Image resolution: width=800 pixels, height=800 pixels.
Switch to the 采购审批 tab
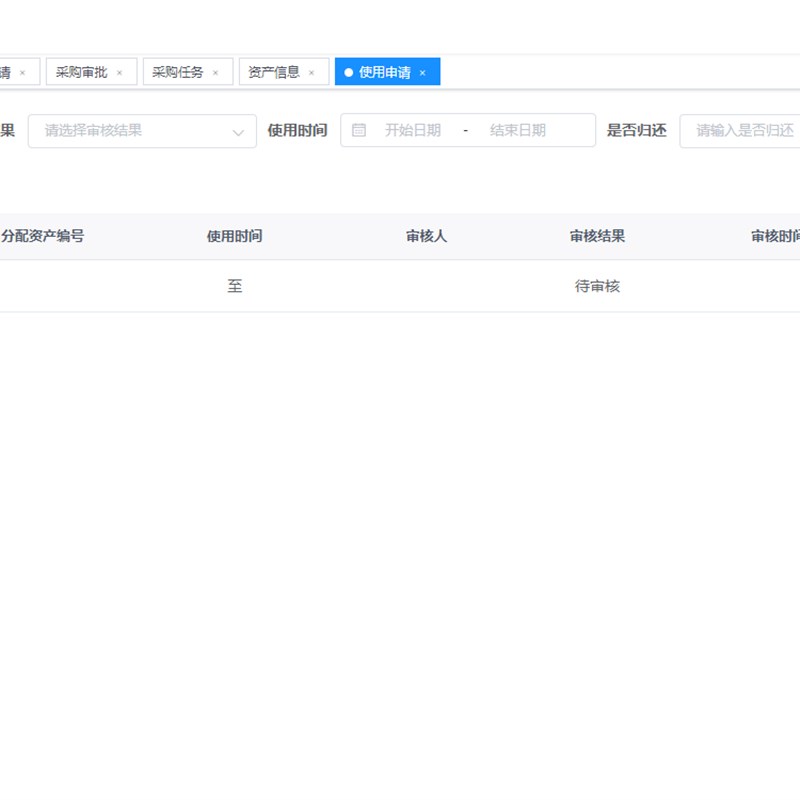coord(82,72)
